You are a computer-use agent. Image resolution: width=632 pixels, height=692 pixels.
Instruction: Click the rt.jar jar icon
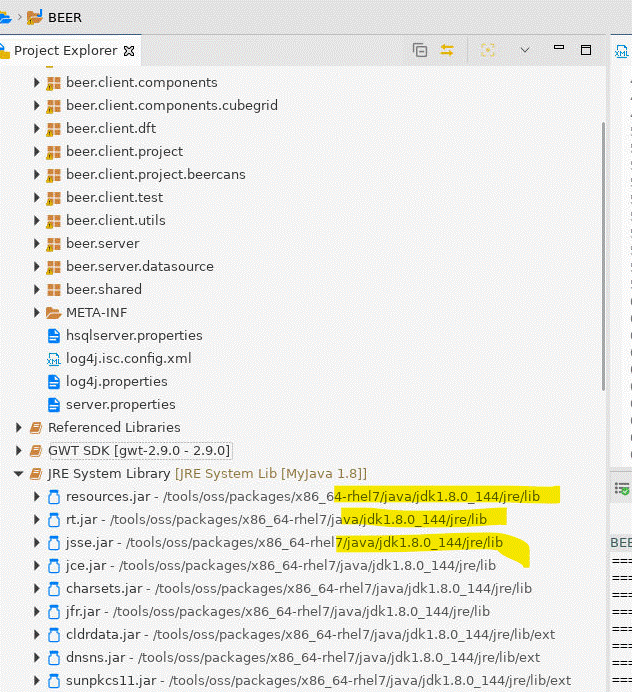click(x=54, y=520)
